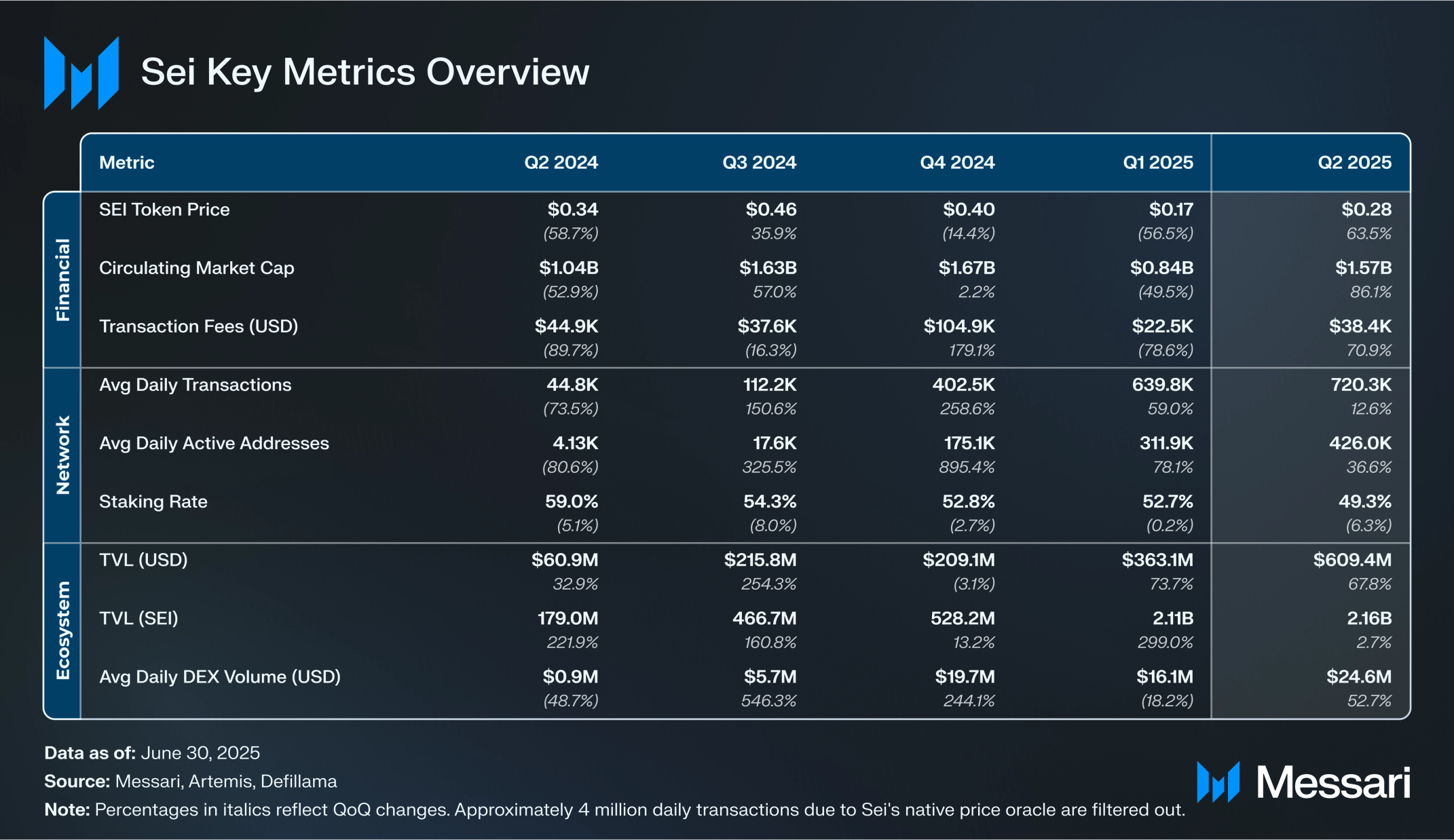
Task: Click the 'Transaction Fees (USD)' row label
Action: [199, 326]
